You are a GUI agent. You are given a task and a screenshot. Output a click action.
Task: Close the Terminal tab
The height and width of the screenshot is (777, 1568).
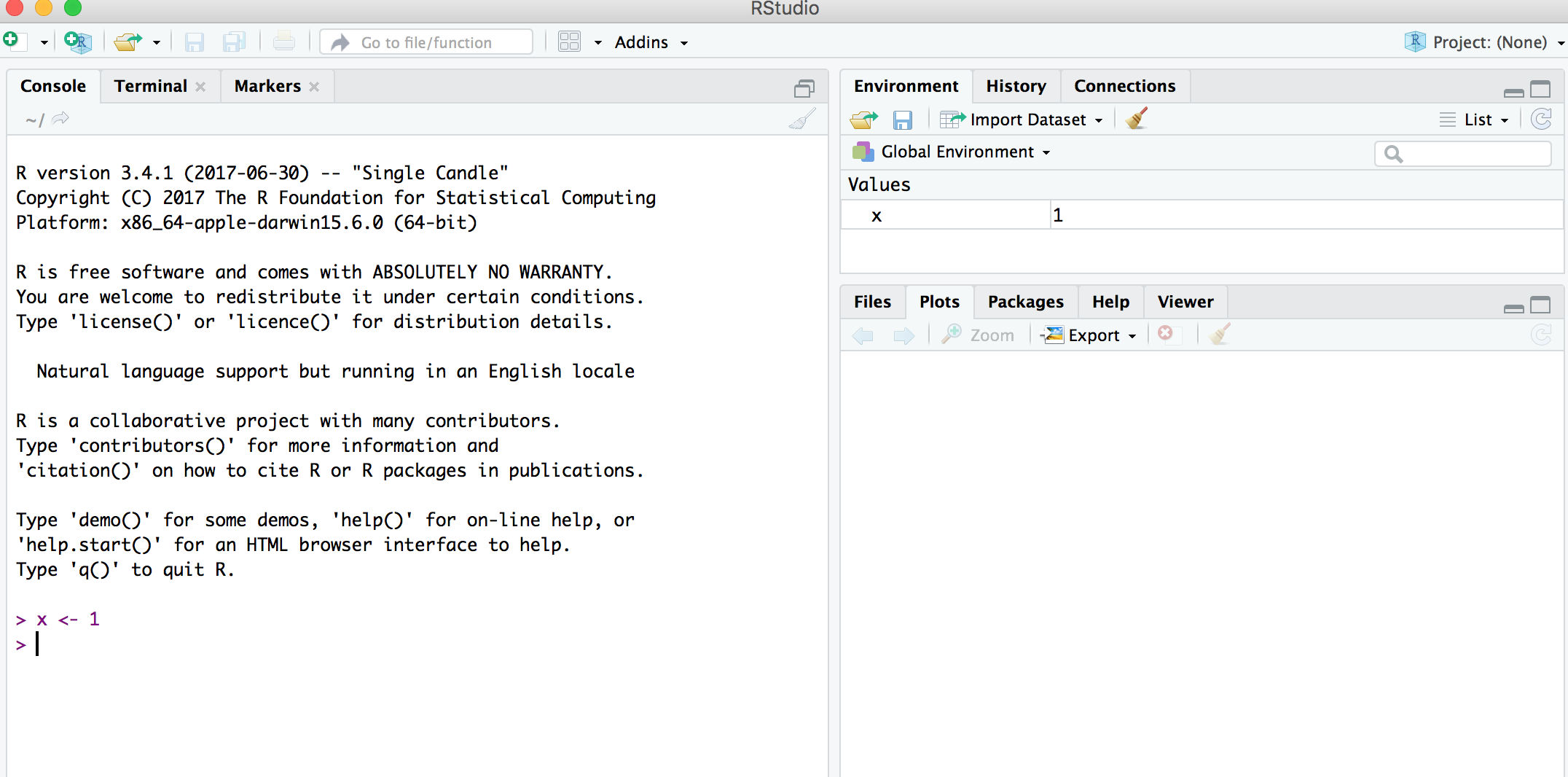pyautogui.click(x=200, y=87)
